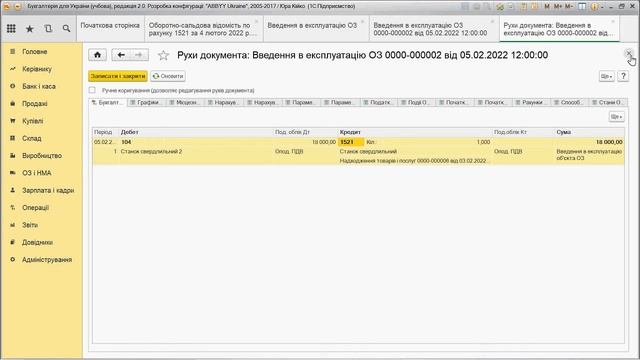
Task: Click the Оновити refresh button
Action: pyautogui.click(x=168, y=76)
